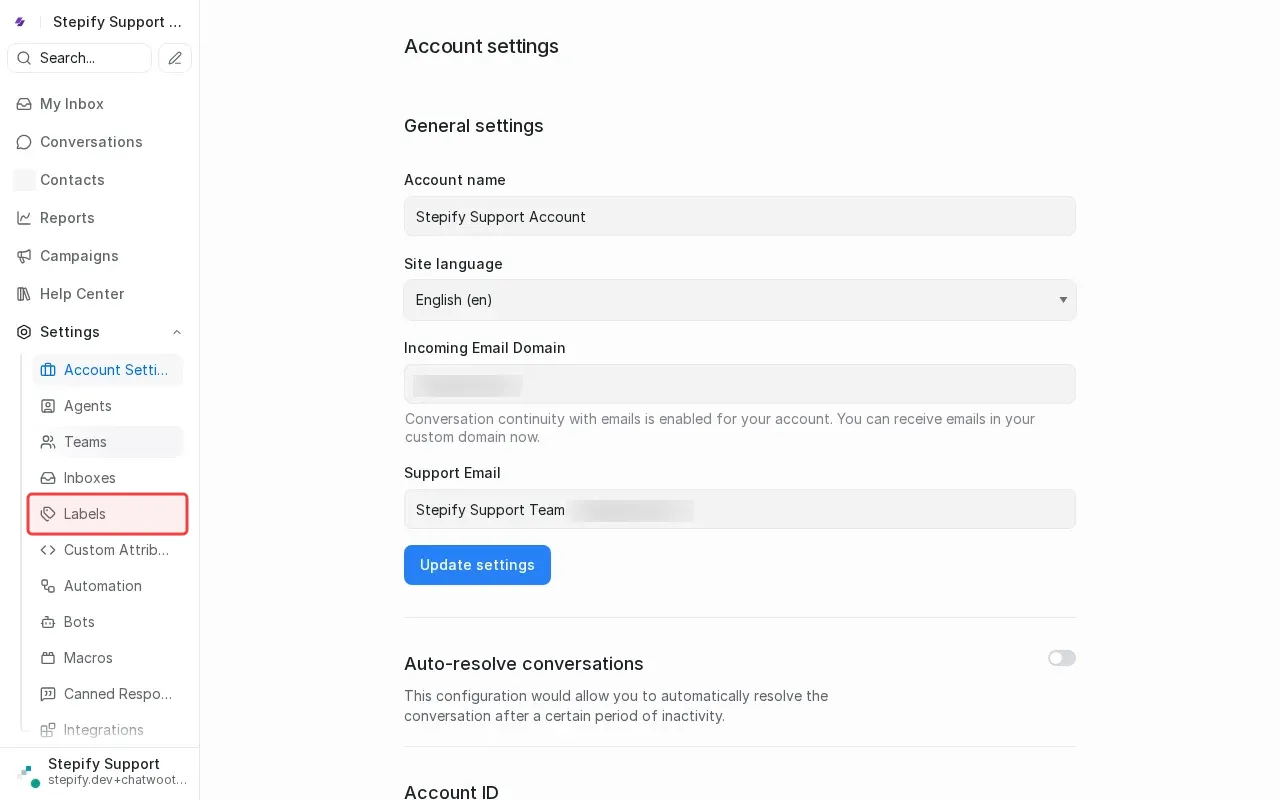Start a new conversation with the compose icon
1280x800 pixels.
[175, 58]
